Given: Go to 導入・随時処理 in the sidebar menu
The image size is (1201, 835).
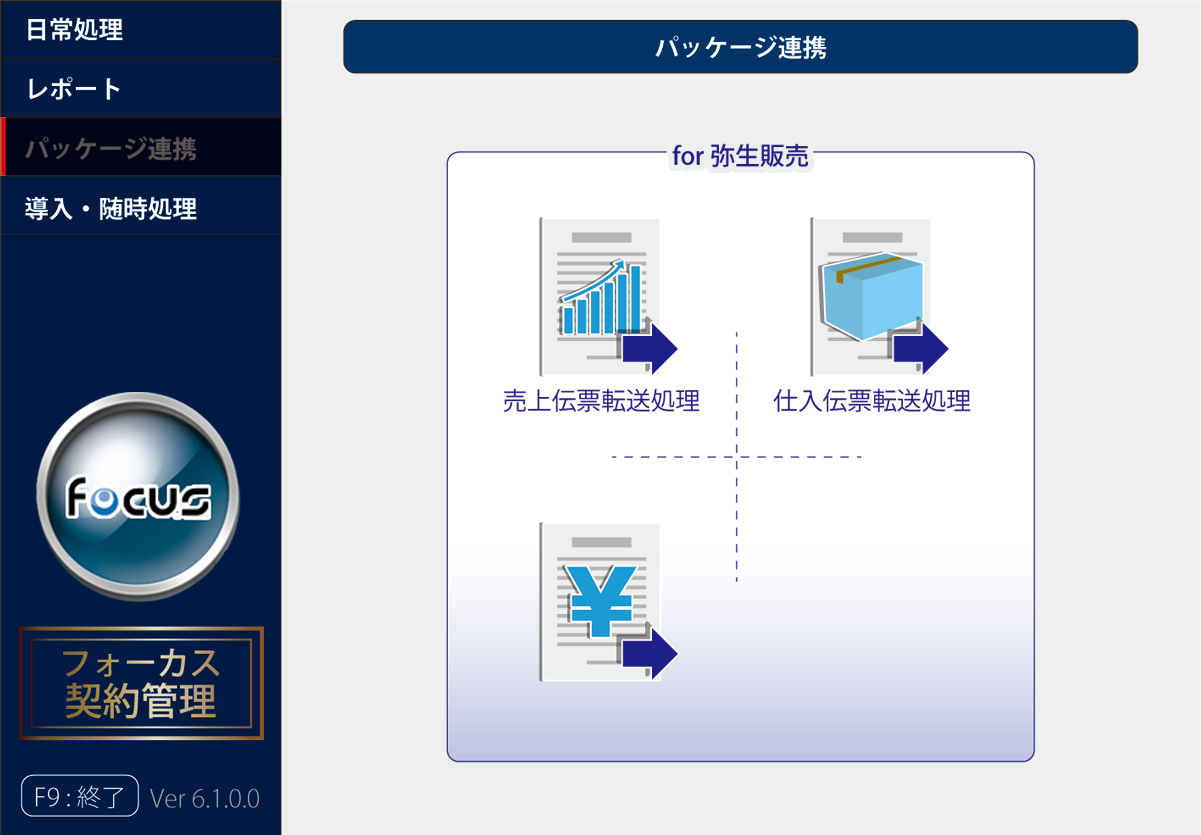Looking at the screenshot, I should click(141, 208).
